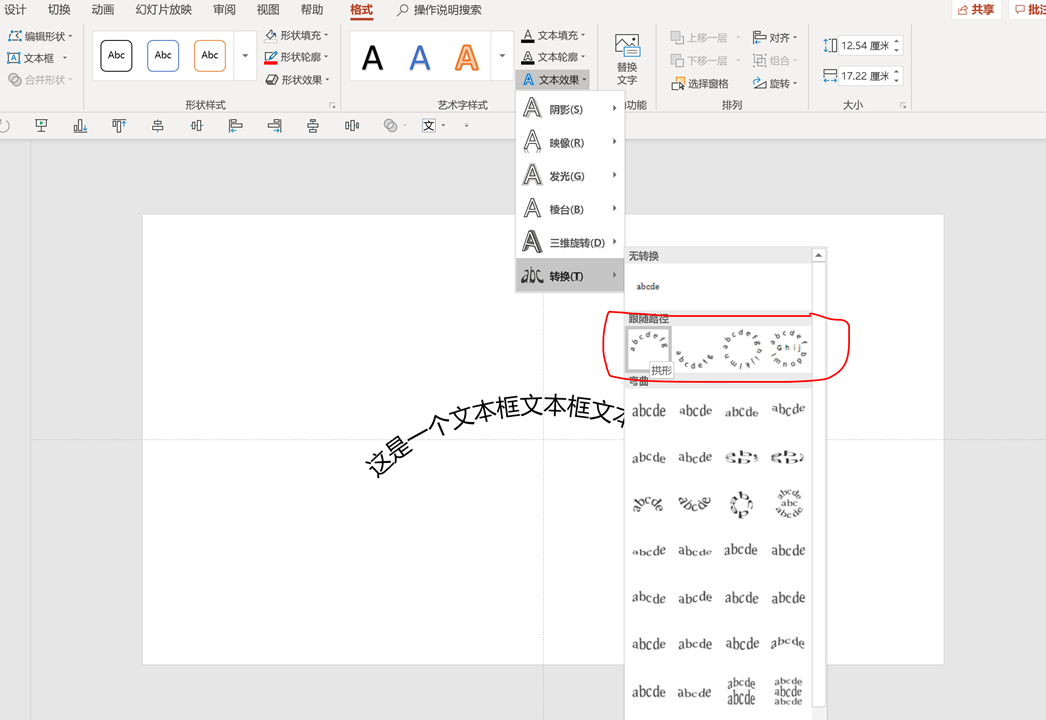1046x720 pixels.
Task: Open the 形状轮廓 dropdown
Action: 297,57
